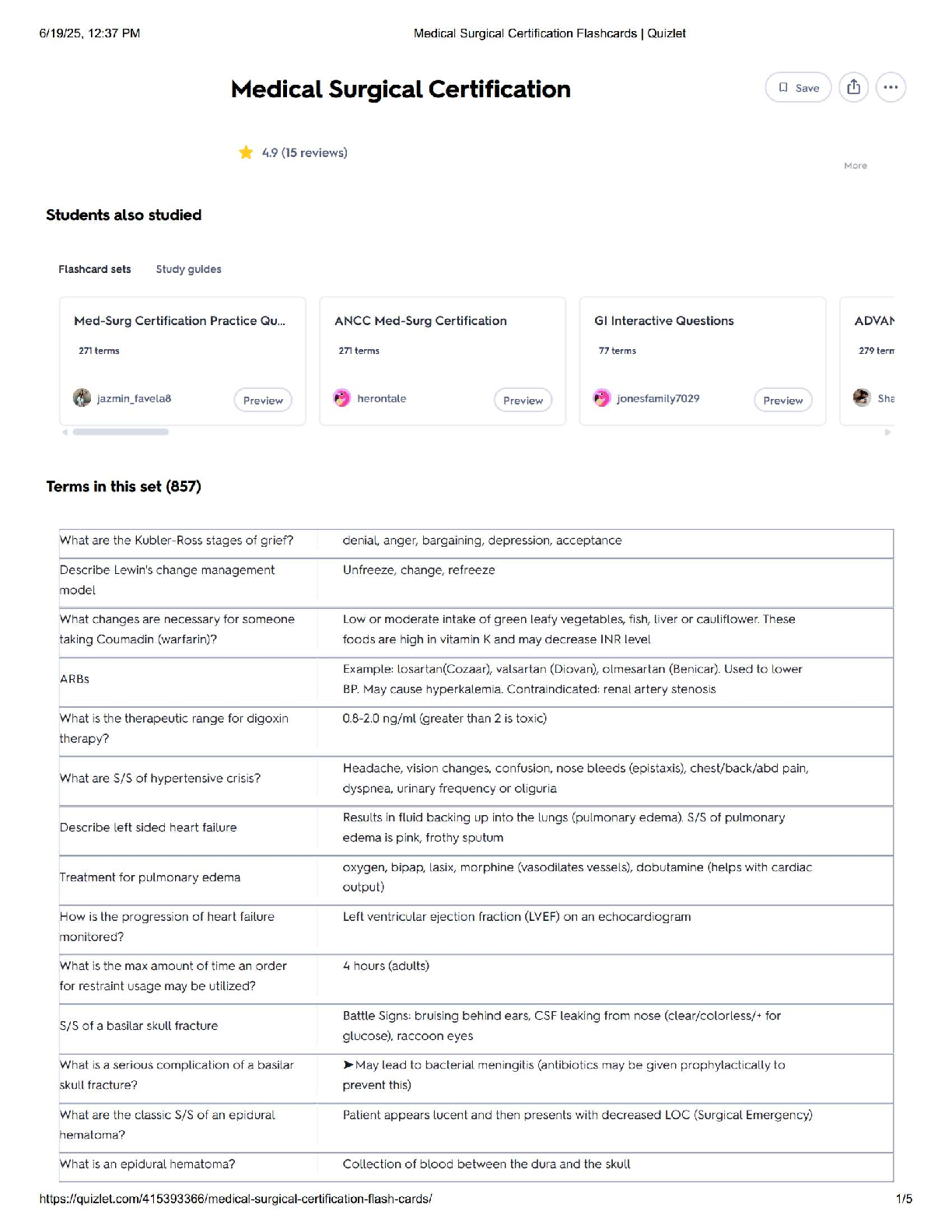
Task: Preview the ANCC Med-Surg Certification set
Action: pos(523,400)
